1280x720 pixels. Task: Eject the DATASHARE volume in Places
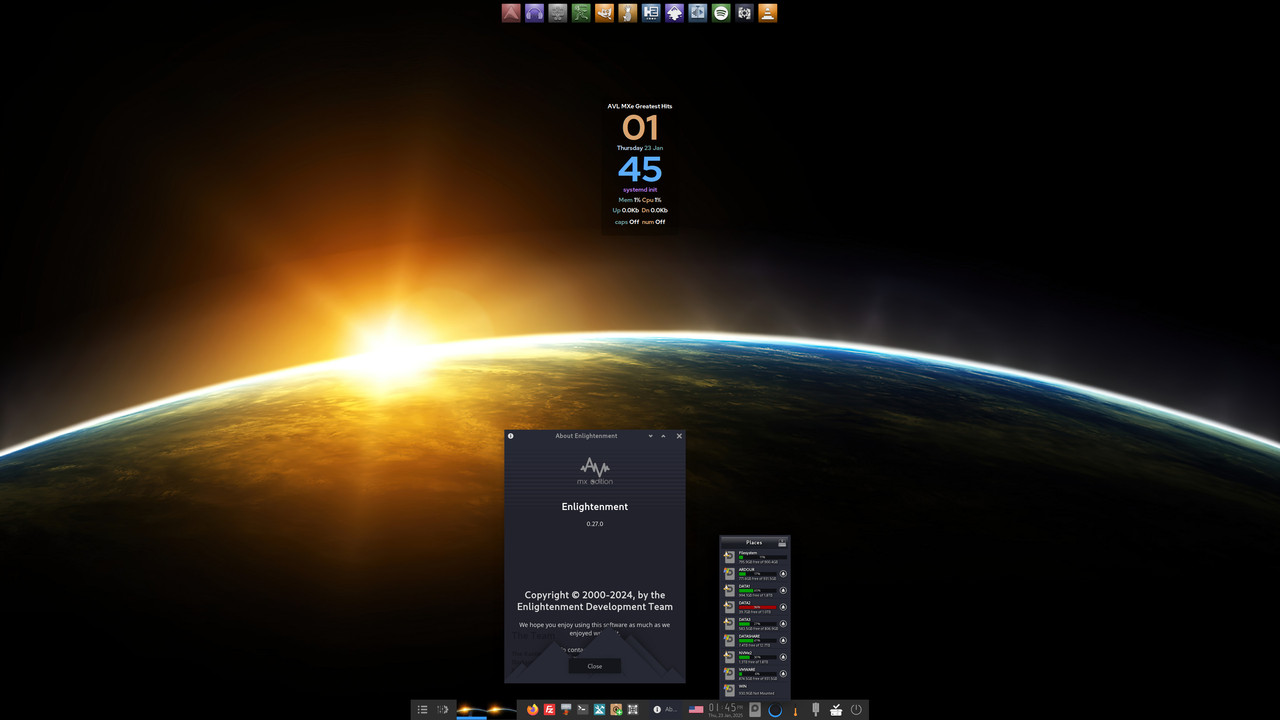click(x=783, y=640)
